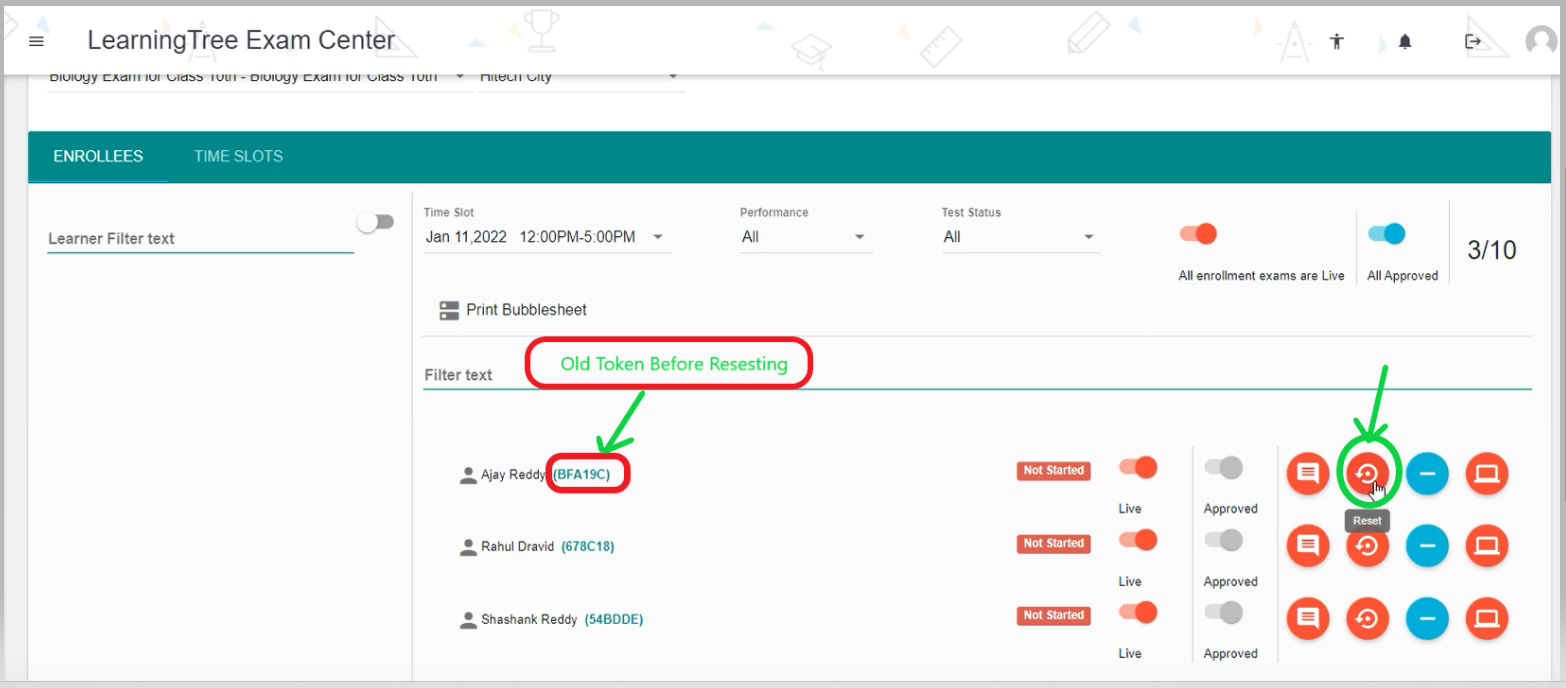Click the blue minus button for Shashank Reddy
Viewport: 1566px width, 688px height.
1427,619
